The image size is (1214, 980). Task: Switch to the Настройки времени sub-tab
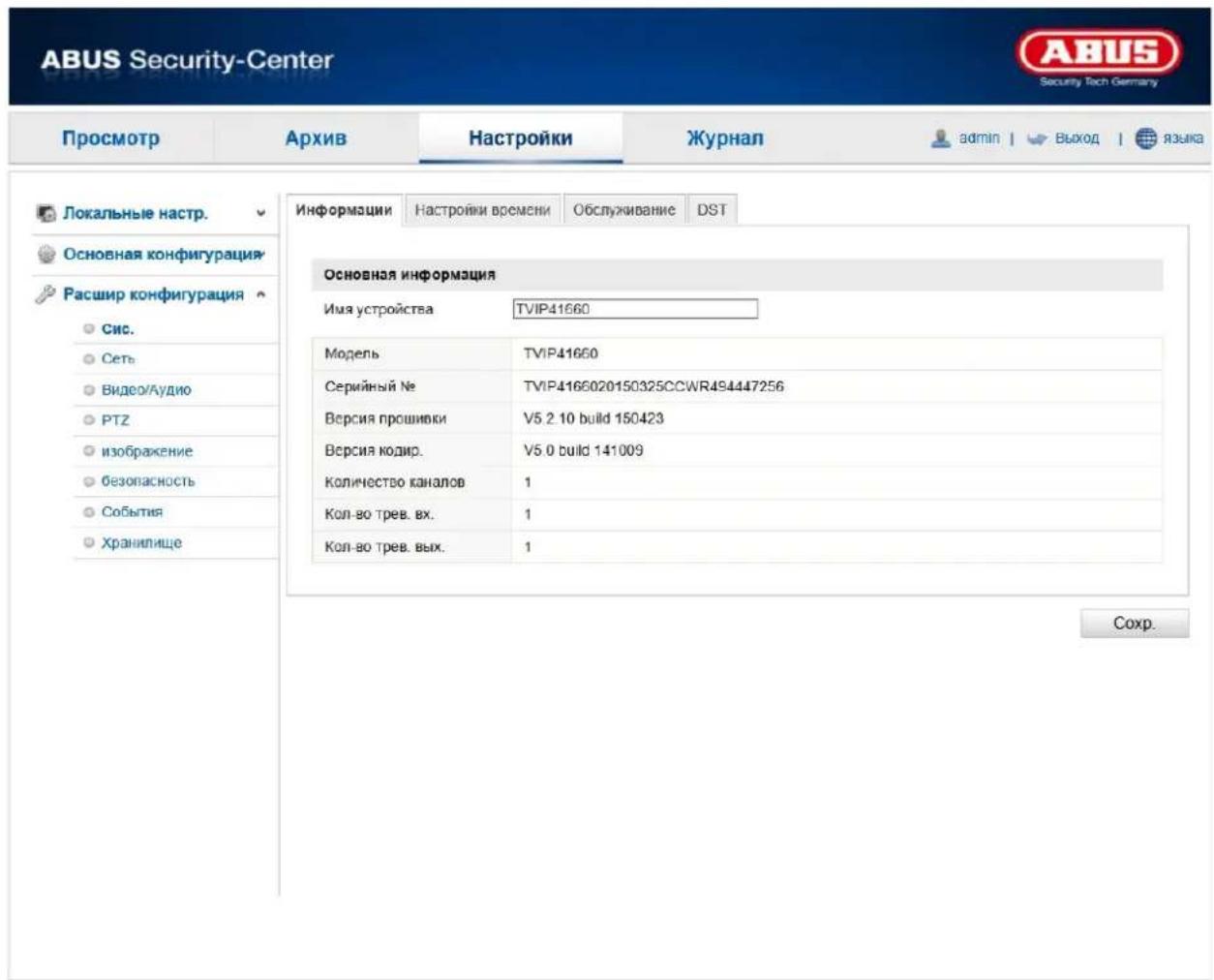(x=482, y=210)
